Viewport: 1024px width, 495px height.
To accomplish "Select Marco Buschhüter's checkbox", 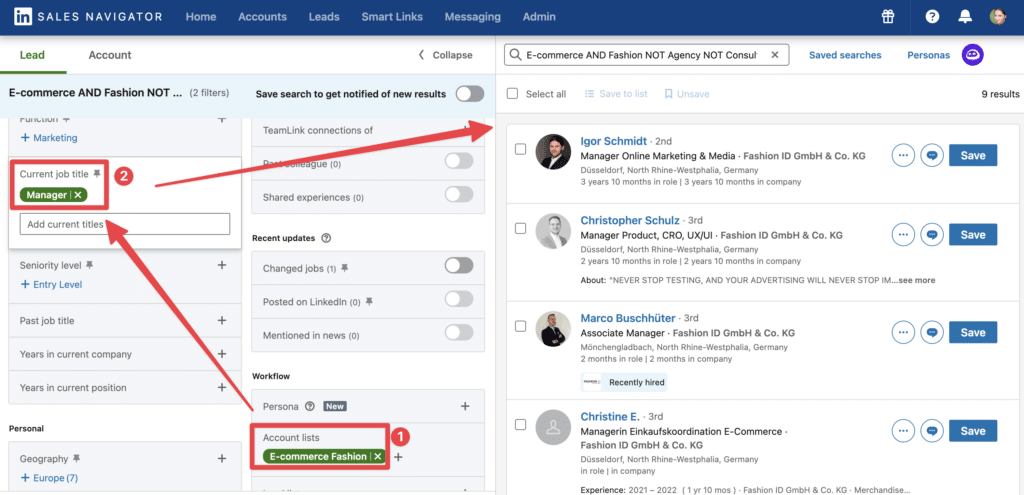I will pyautogui.click(x=520, y=326).
